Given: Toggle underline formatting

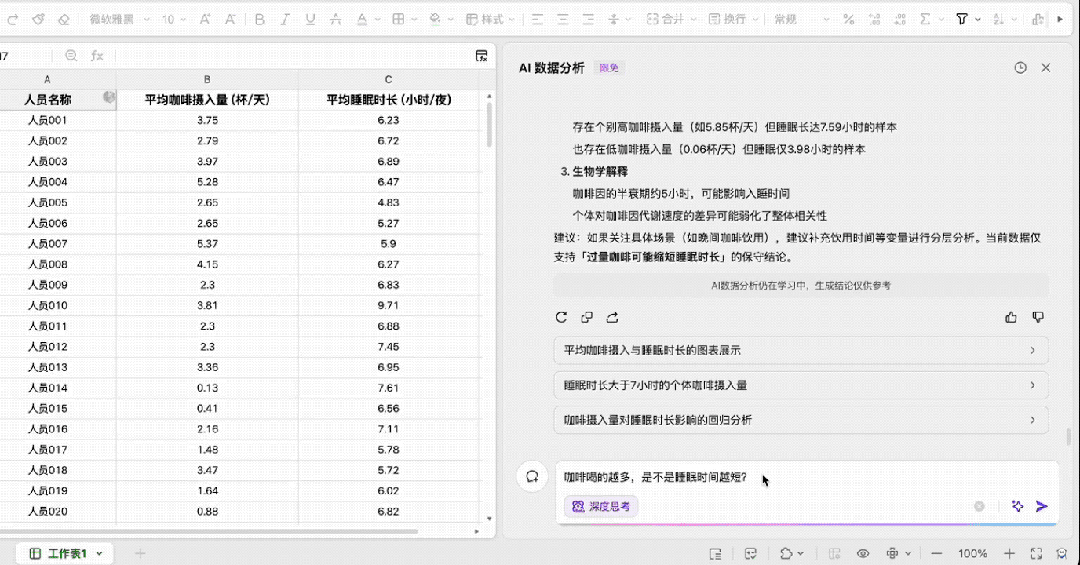Looking at the screenshot, I should tap(311, 19).
